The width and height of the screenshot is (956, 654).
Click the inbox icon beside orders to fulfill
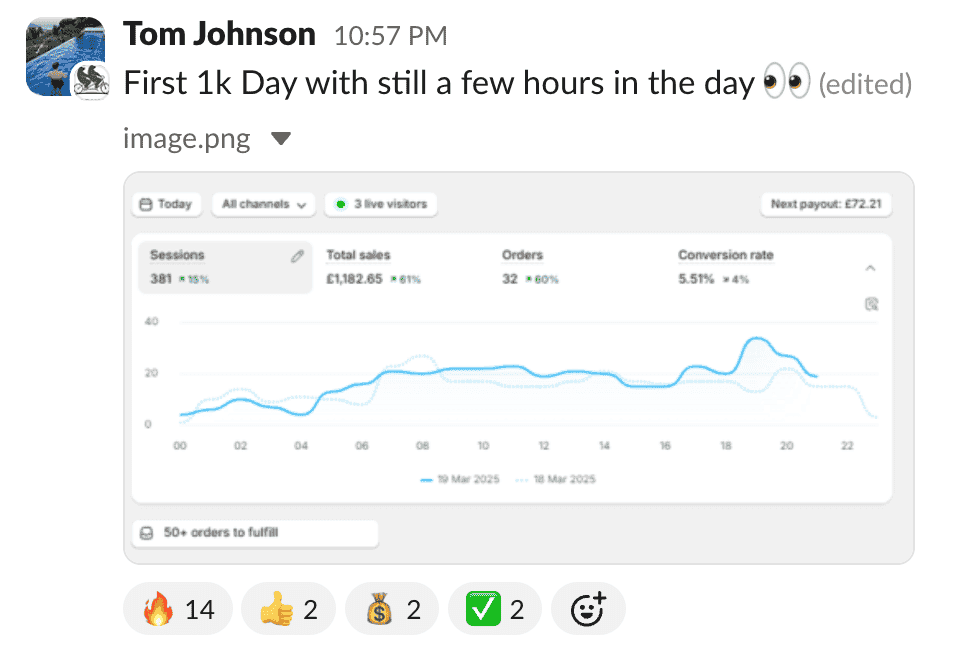click(x=146, y=533)
